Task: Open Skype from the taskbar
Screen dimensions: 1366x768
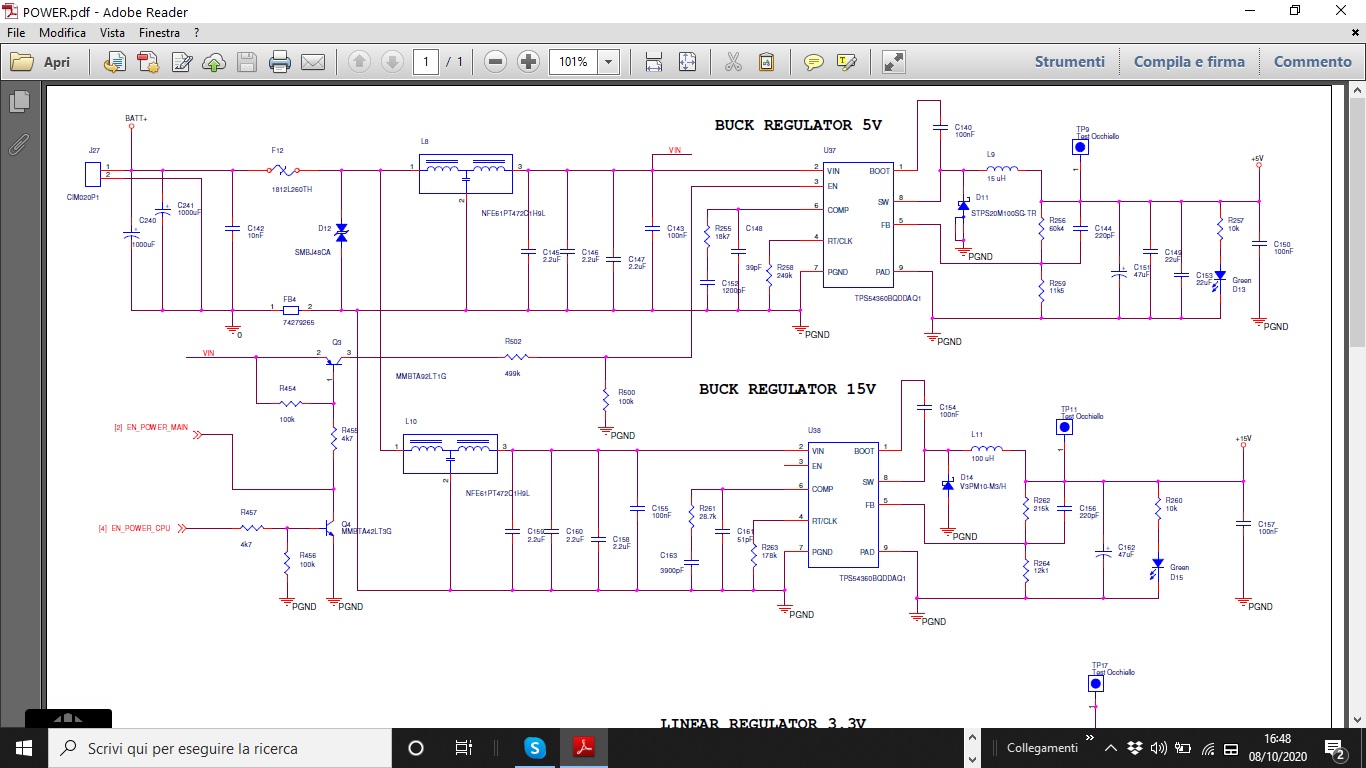Action: [x=536, y=748]
